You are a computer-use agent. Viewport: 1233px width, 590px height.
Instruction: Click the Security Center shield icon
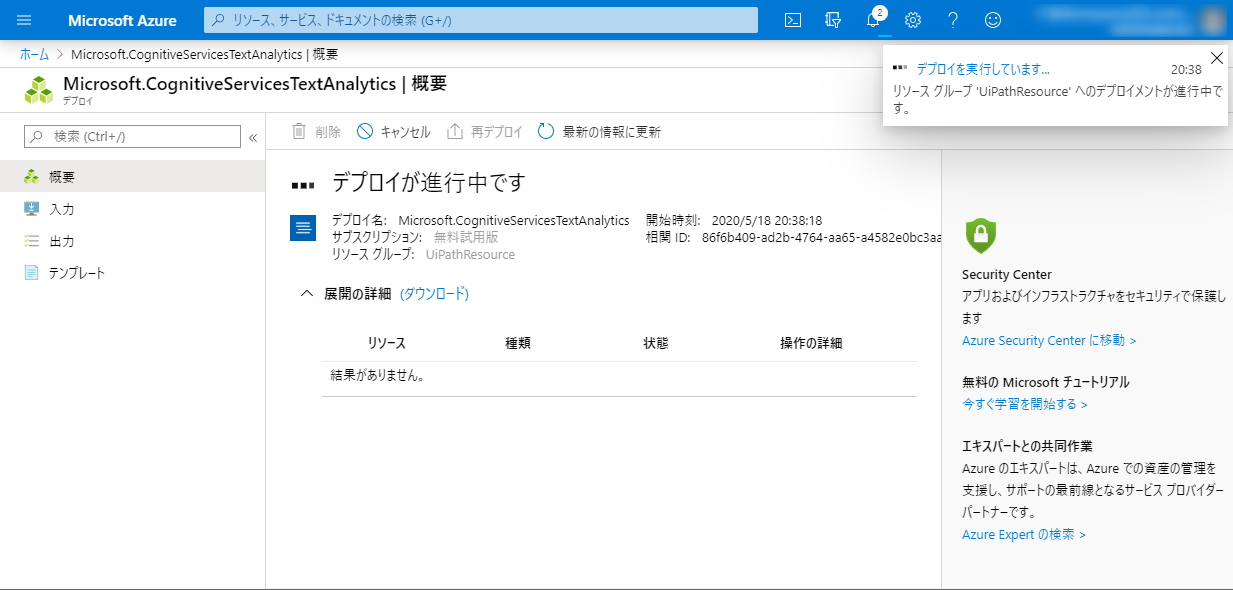tap(980, 236)
